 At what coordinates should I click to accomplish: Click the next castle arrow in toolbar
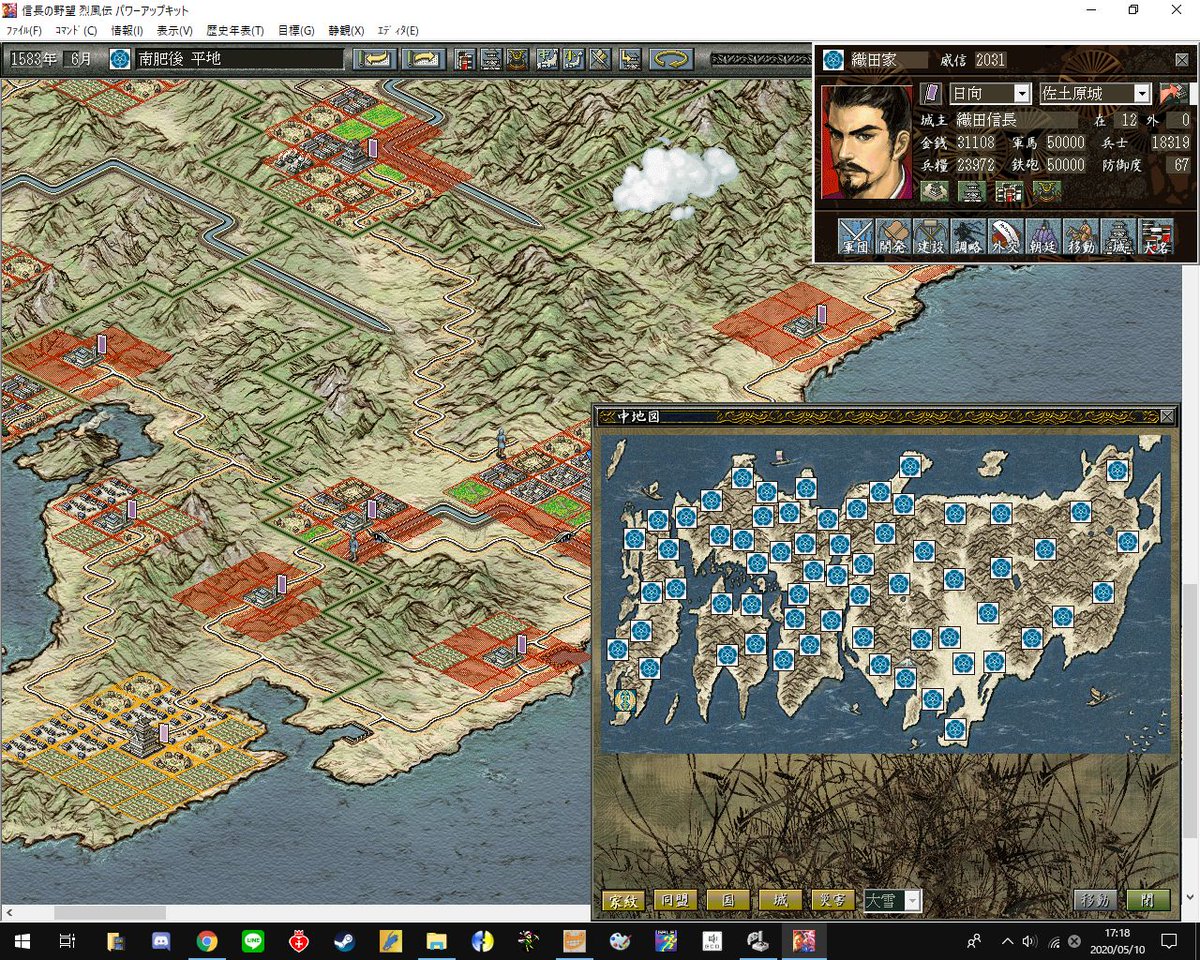click(424, 59)
